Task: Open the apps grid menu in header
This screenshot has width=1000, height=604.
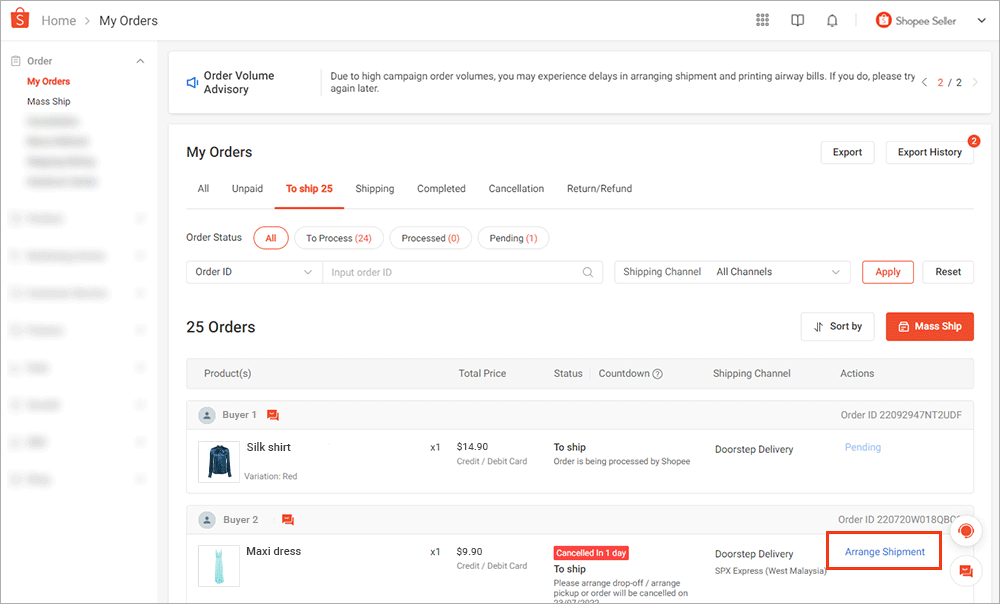Action: pyautogui.click(x=762, y=20)
